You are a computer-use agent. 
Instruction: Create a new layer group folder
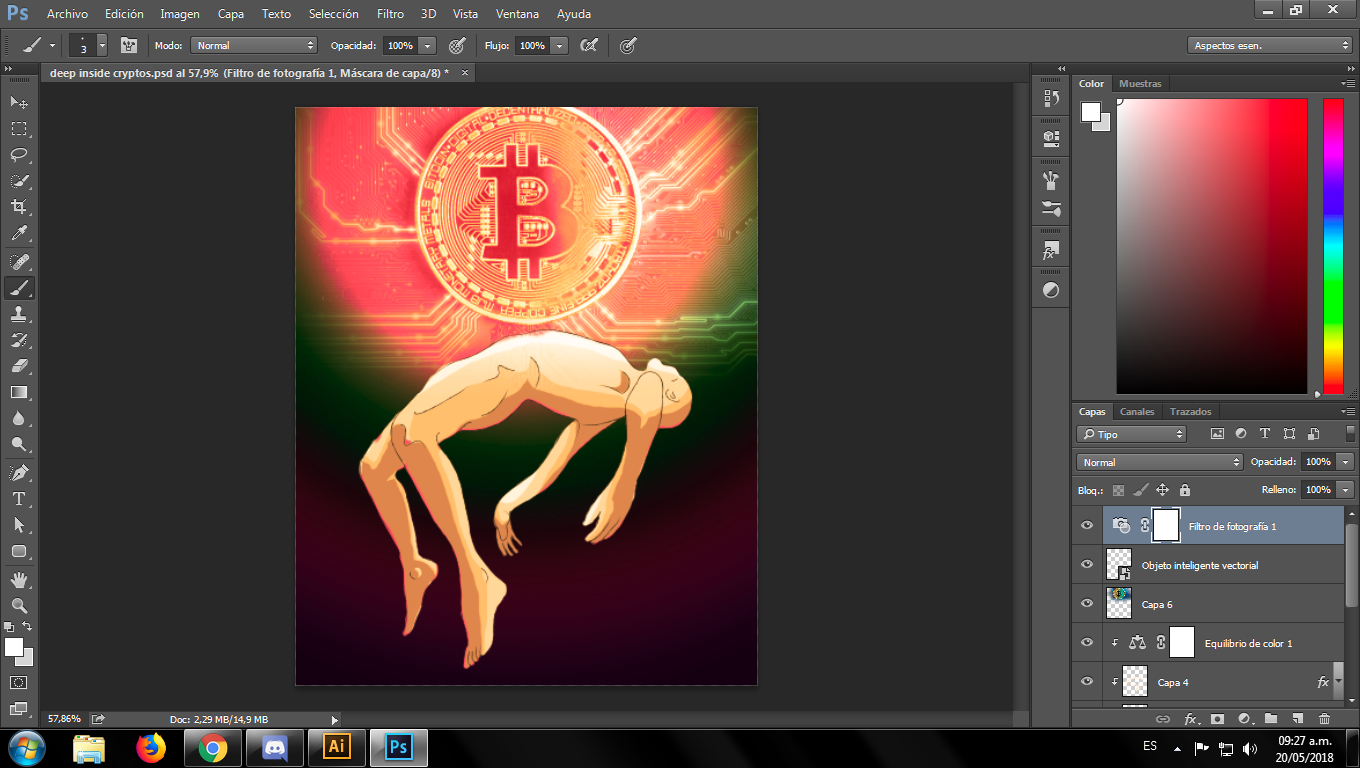click(x=1271, y=719)
